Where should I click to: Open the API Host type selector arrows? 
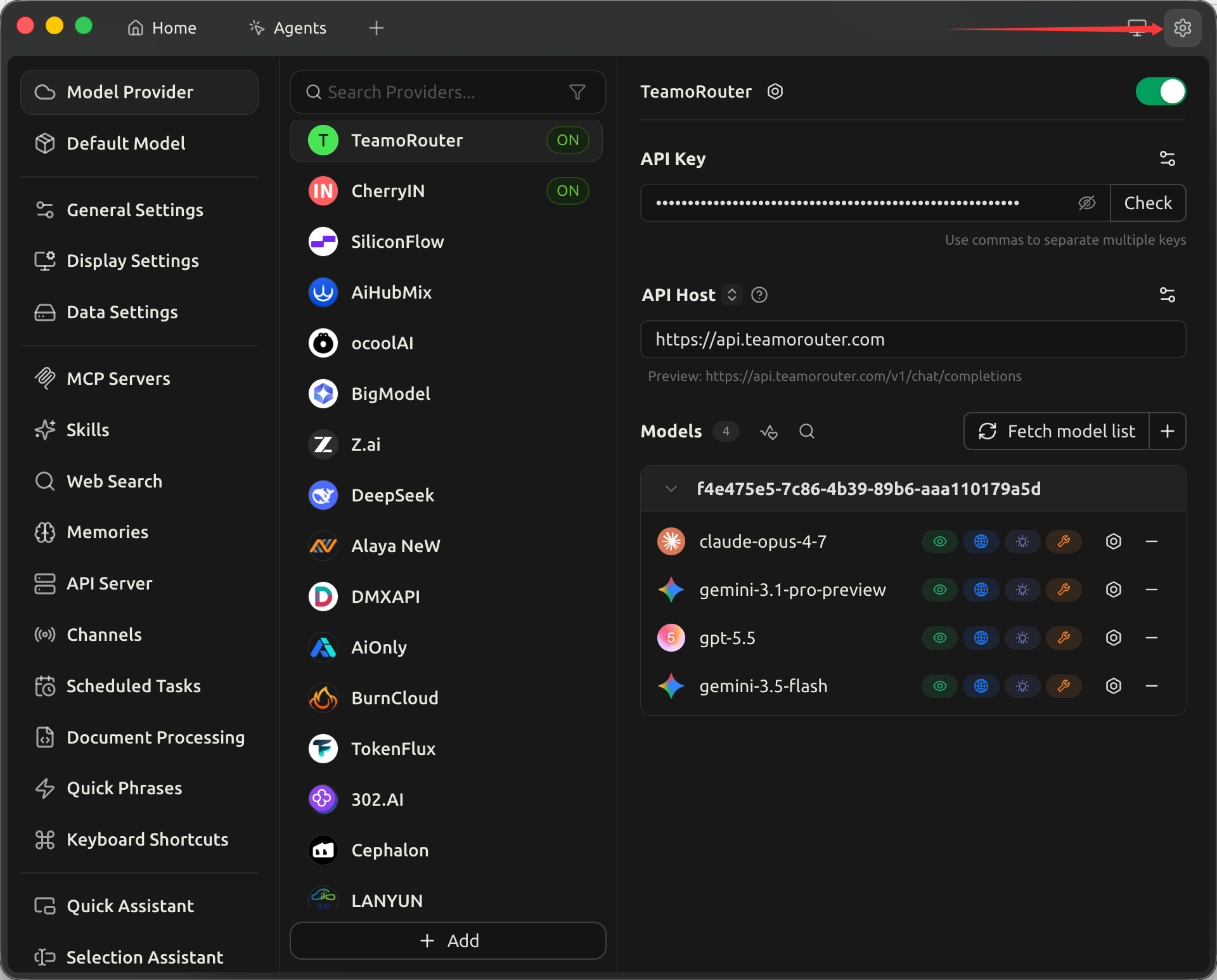click(x=732, y=295)
